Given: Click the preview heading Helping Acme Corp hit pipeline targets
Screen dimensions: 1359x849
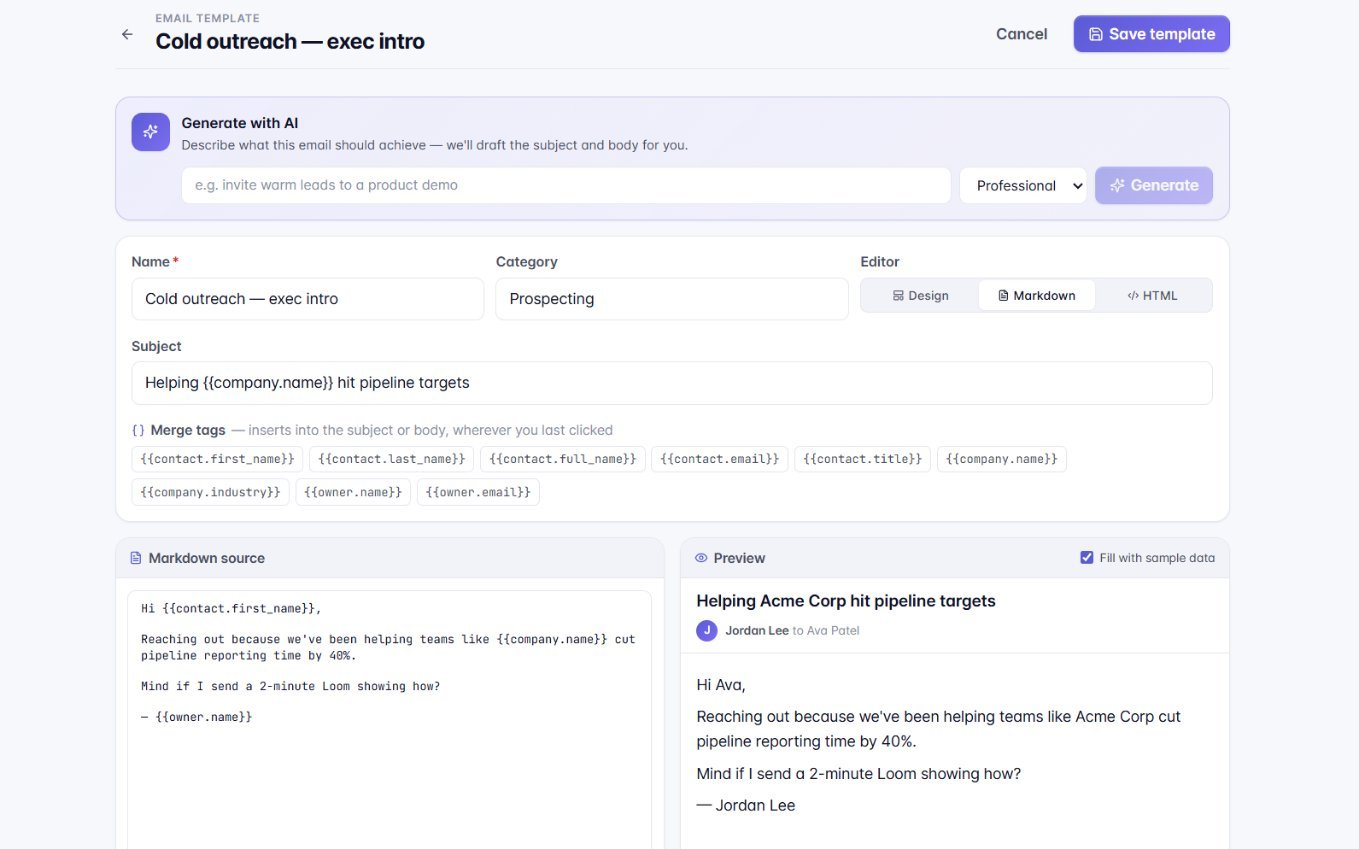Looking at the screenshot, I should click(x=846, y=601).
